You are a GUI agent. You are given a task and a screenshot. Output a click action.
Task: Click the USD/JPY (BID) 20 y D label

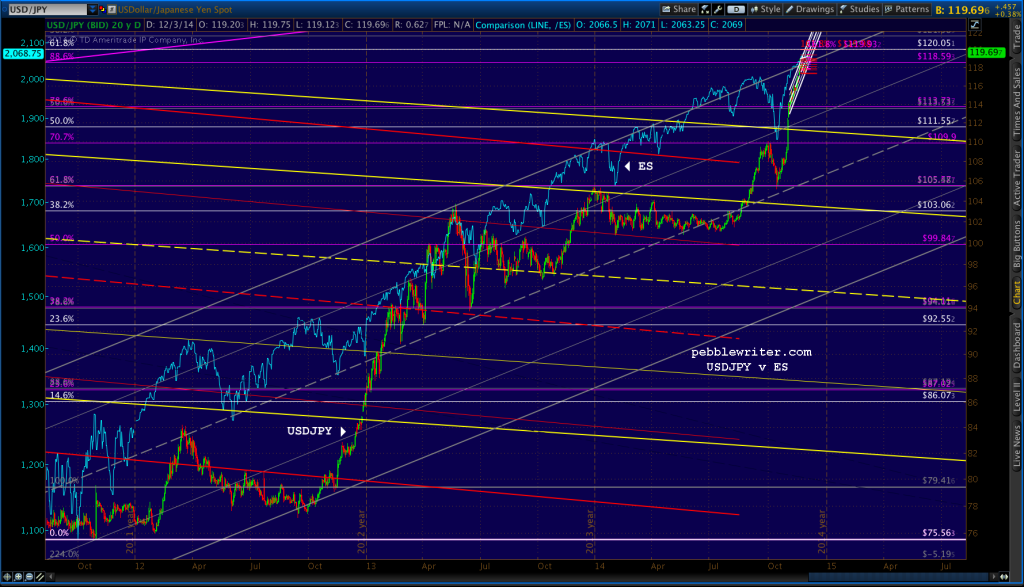(94, 25)
